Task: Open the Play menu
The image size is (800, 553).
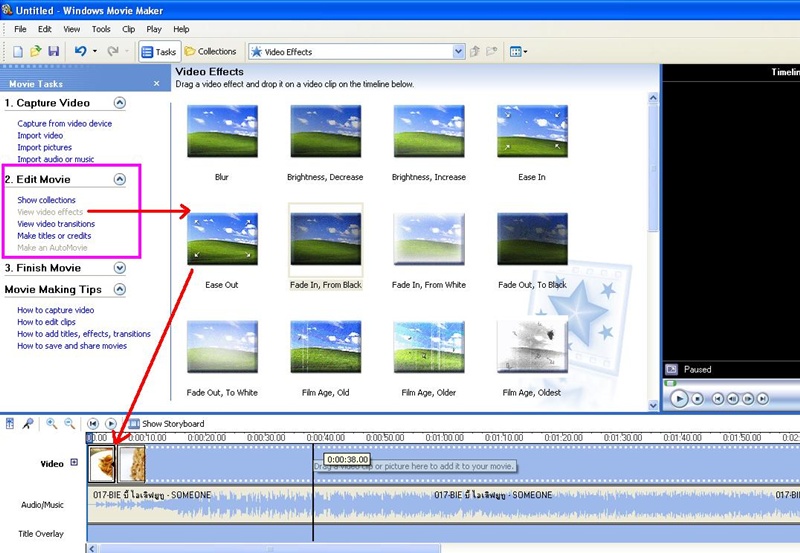Action: 154,29
